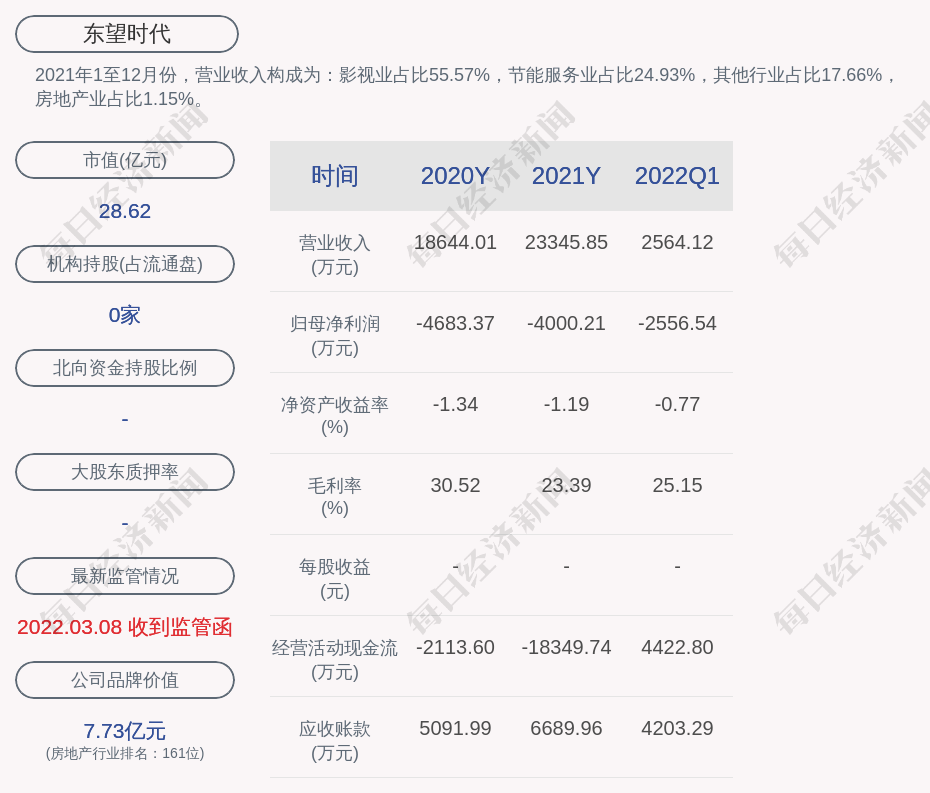Click receivables value 5091.99
Viewport: 930px width, 793px height.
click(x=455, y=728)
